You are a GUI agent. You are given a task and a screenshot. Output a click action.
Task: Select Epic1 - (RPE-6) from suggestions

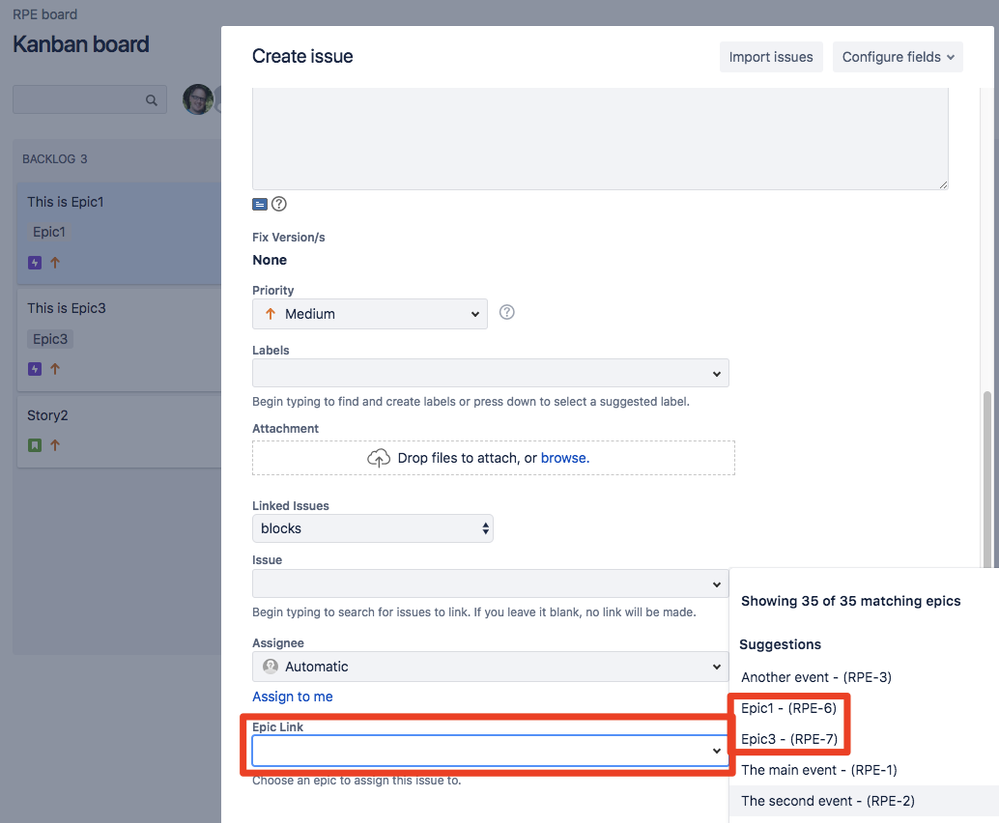789,708
